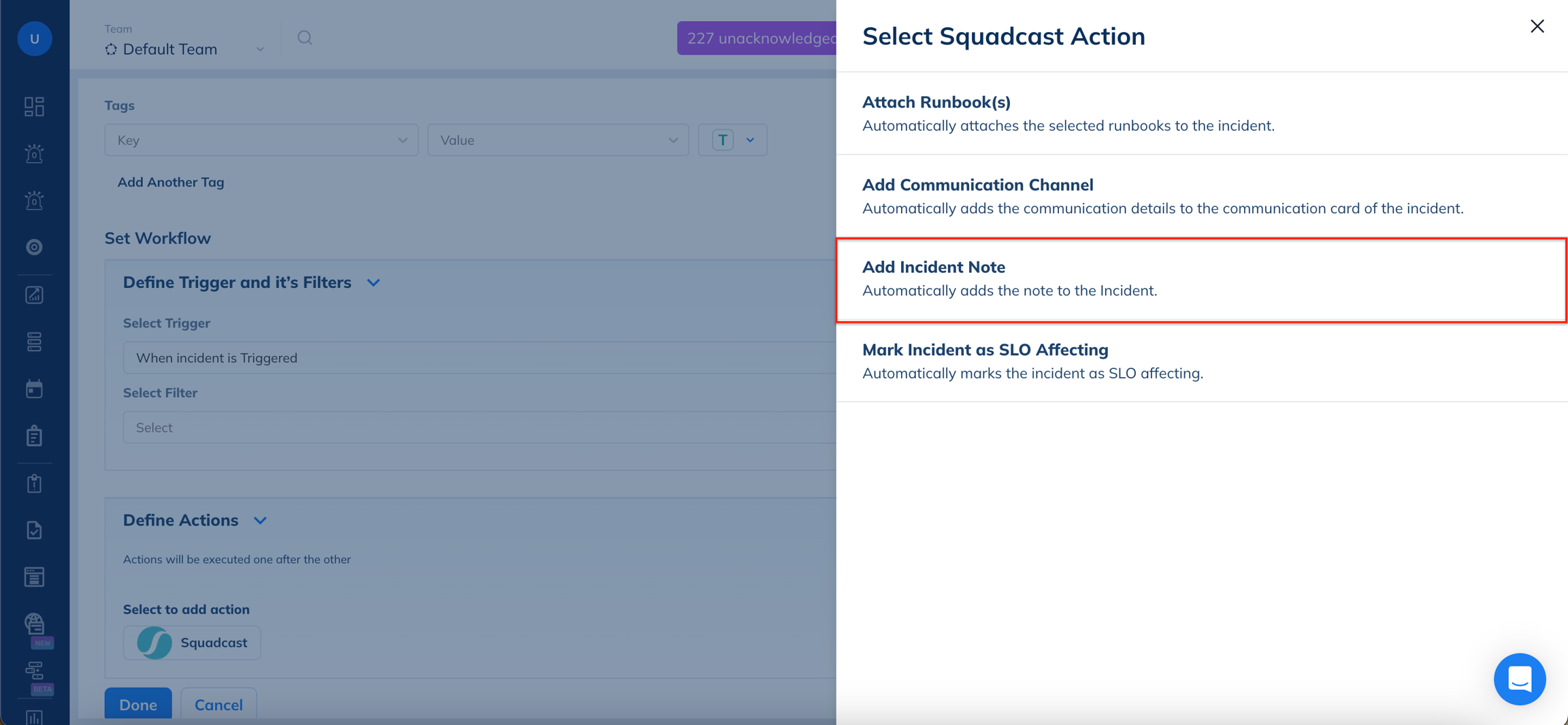Open the tag Value dropdown
Screen dimensions: 1568x725
pyautogui.click(x=558, y=140)
